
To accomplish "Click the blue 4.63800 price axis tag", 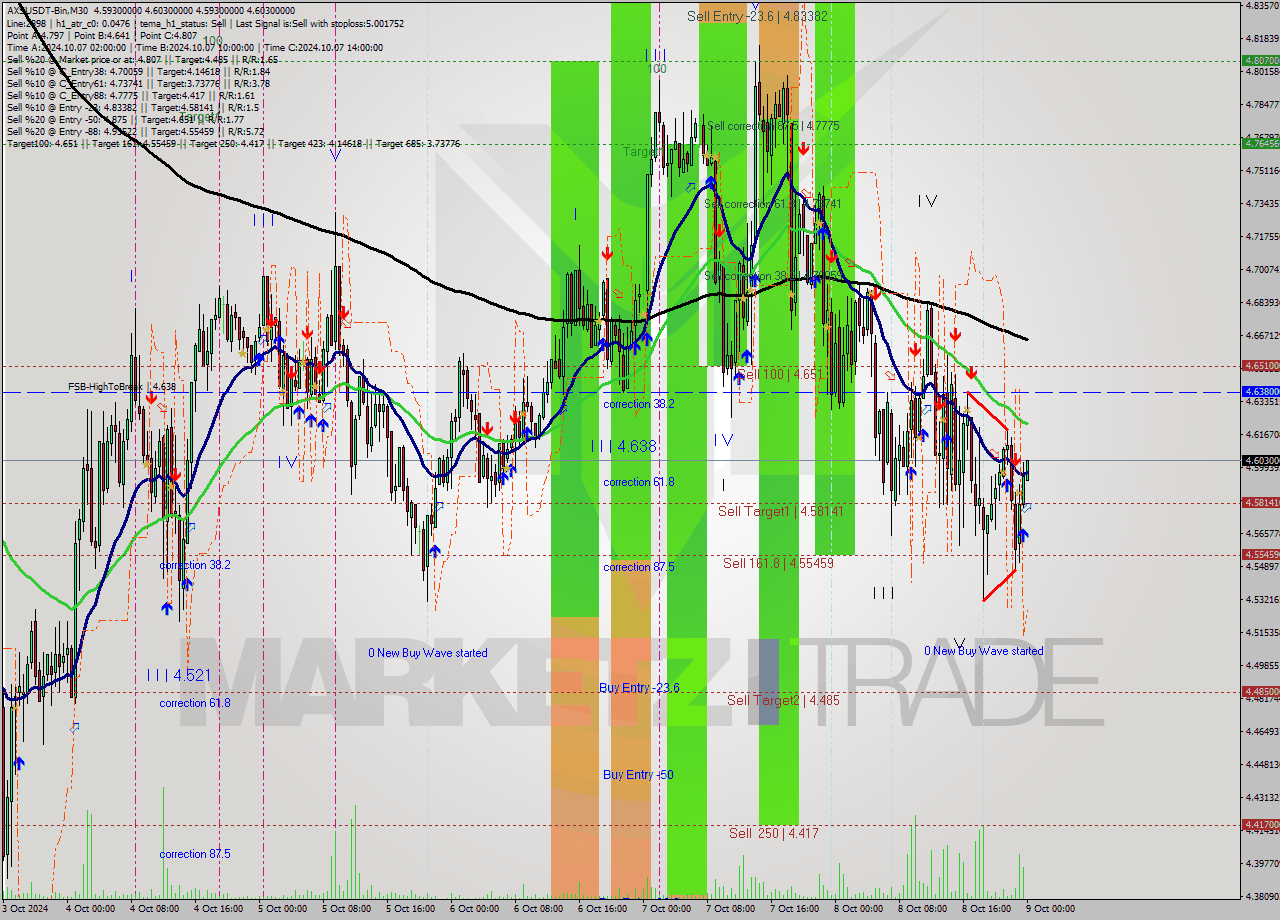I will (x=1261, y=391).
